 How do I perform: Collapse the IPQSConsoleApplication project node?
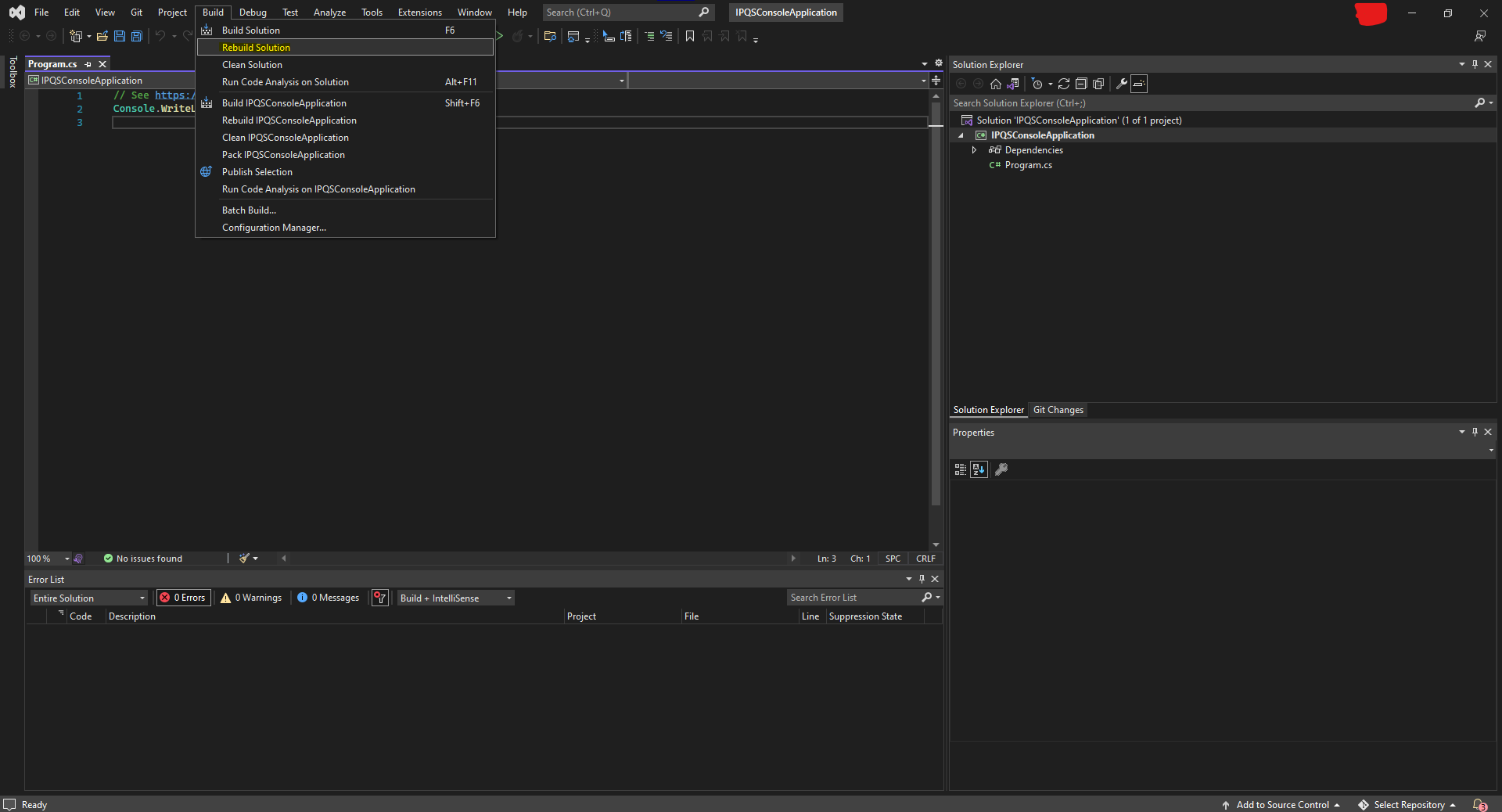click(961, 135)
